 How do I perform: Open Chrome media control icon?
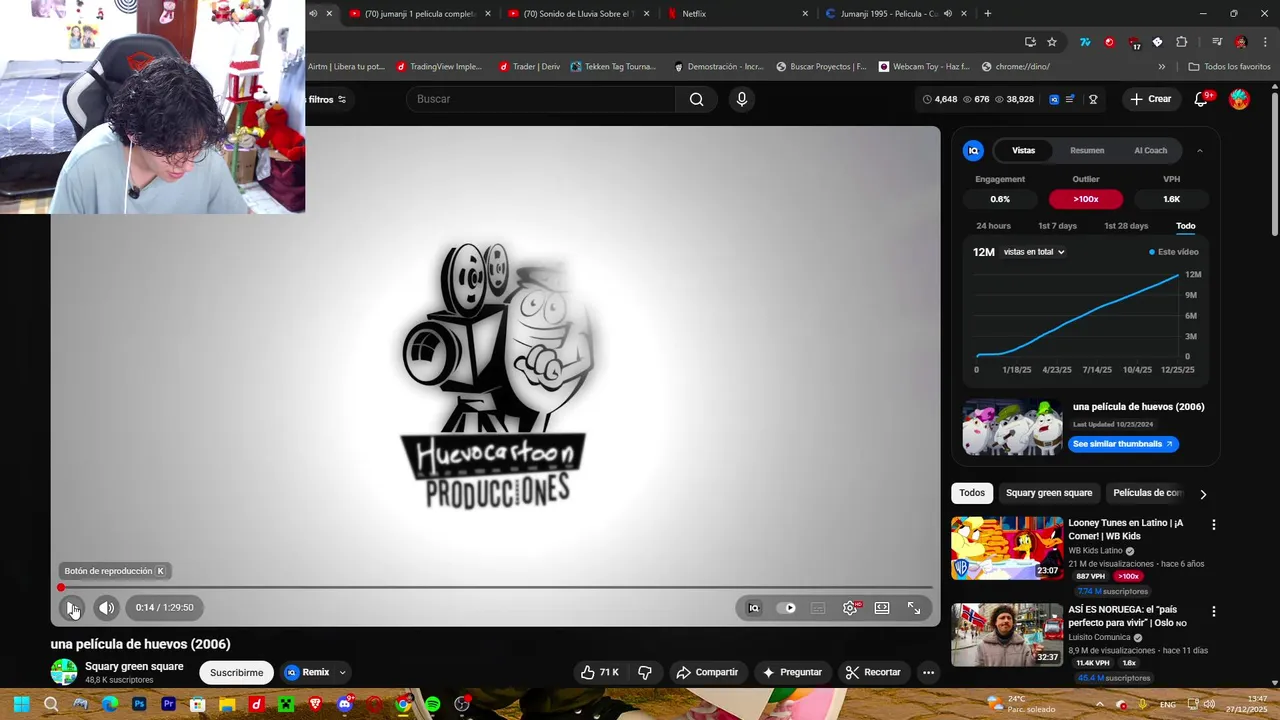click(1217, 42)
